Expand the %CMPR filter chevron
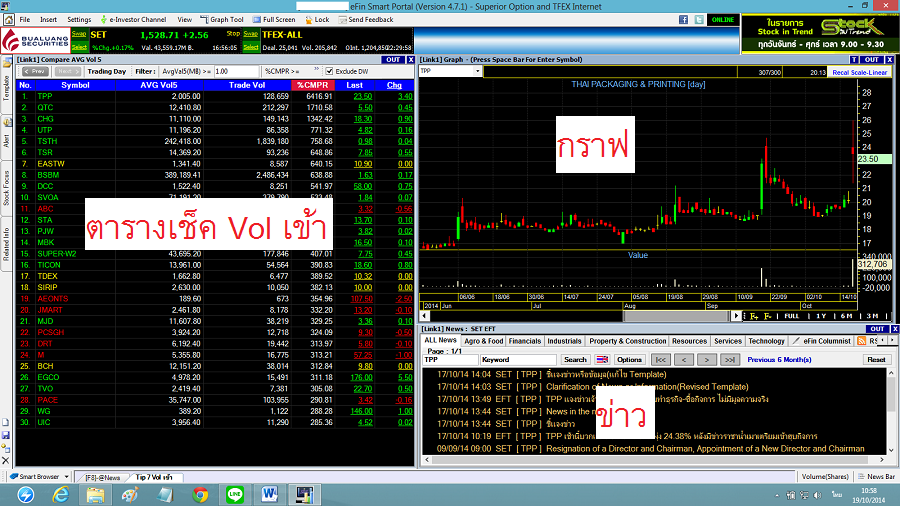The height and width of the screenshot is (506, 900). tap(316, 70)
